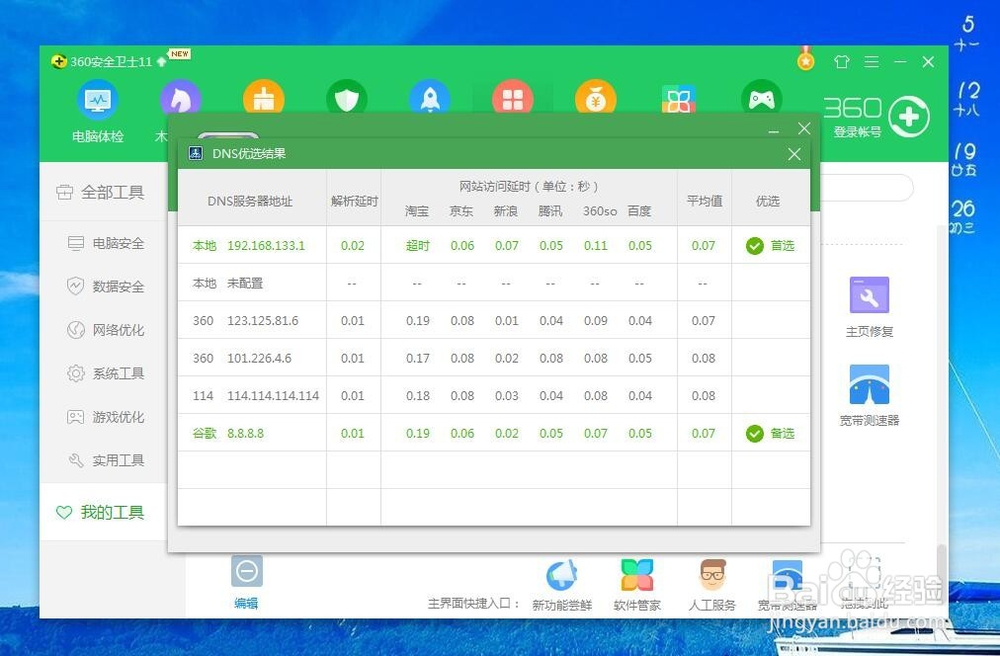1000x656 pixels.
Task: Select 实用工具 category
Action: 106,460
